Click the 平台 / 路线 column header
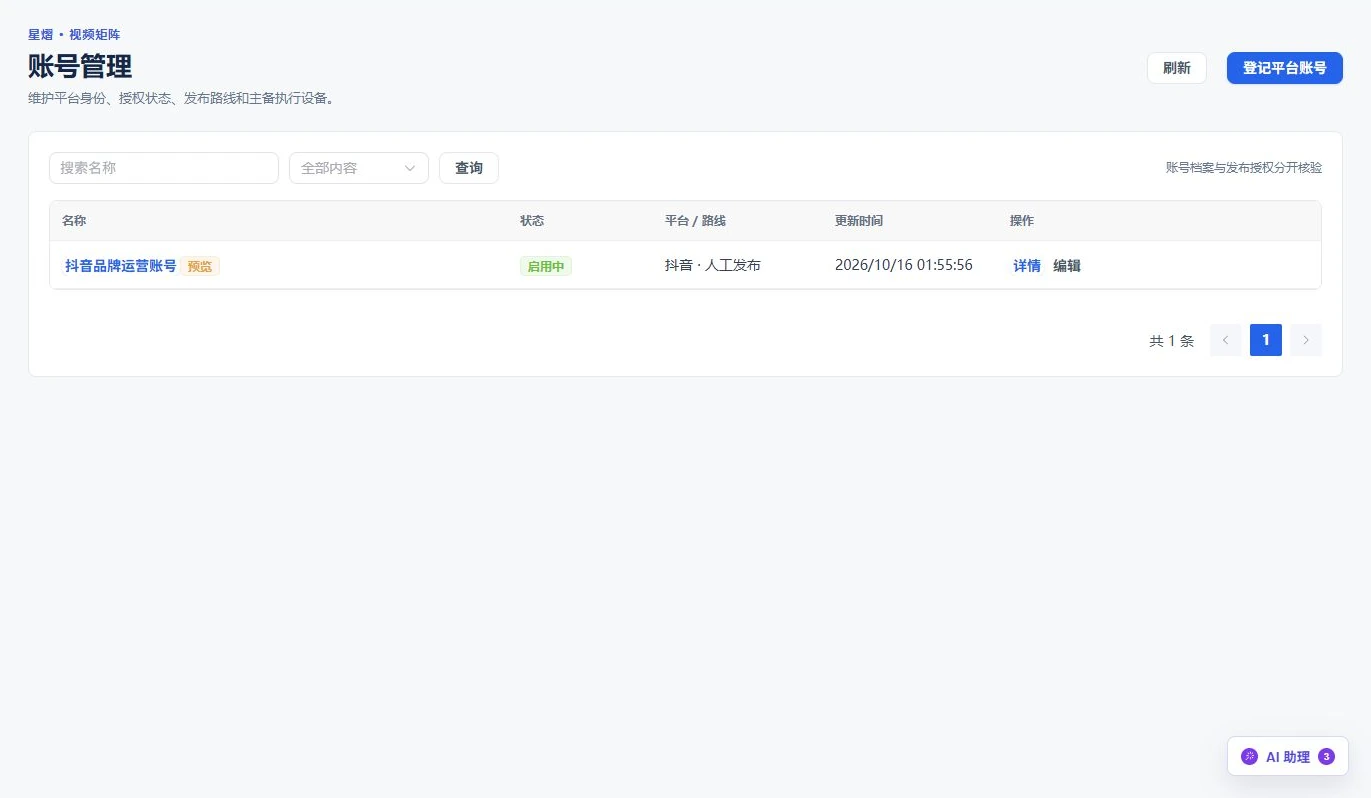The image size is (1371, 798). pyautogui.click(x=695, y=221)
